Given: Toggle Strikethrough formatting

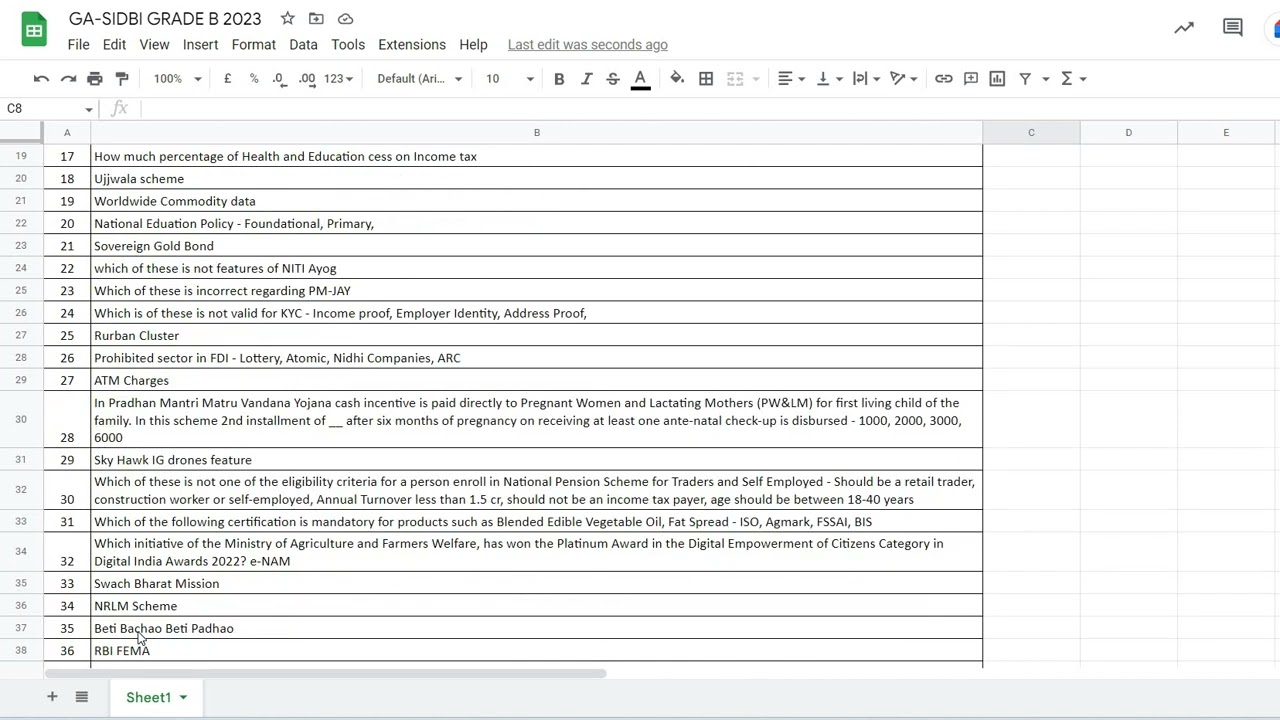Looking at the screenshot, I should (x=613, y=78).
